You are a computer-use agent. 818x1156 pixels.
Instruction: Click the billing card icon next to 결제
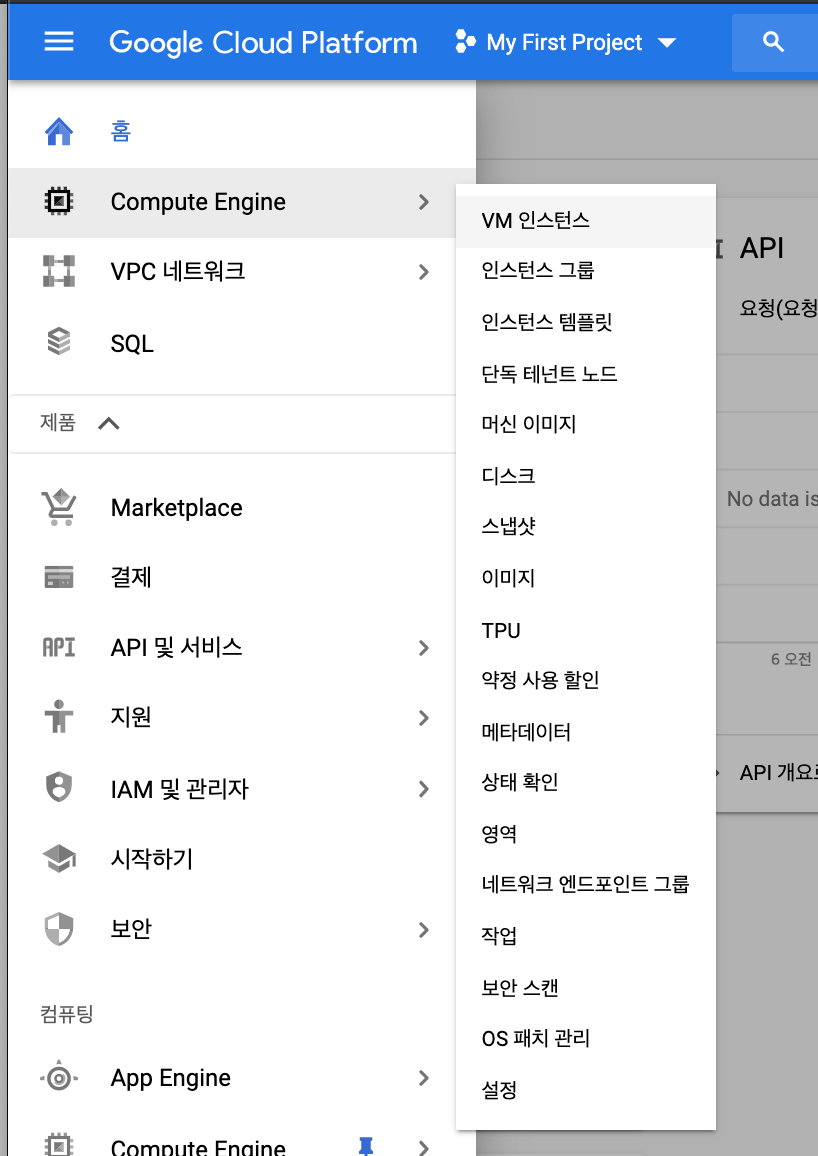[x=59, y=577]
